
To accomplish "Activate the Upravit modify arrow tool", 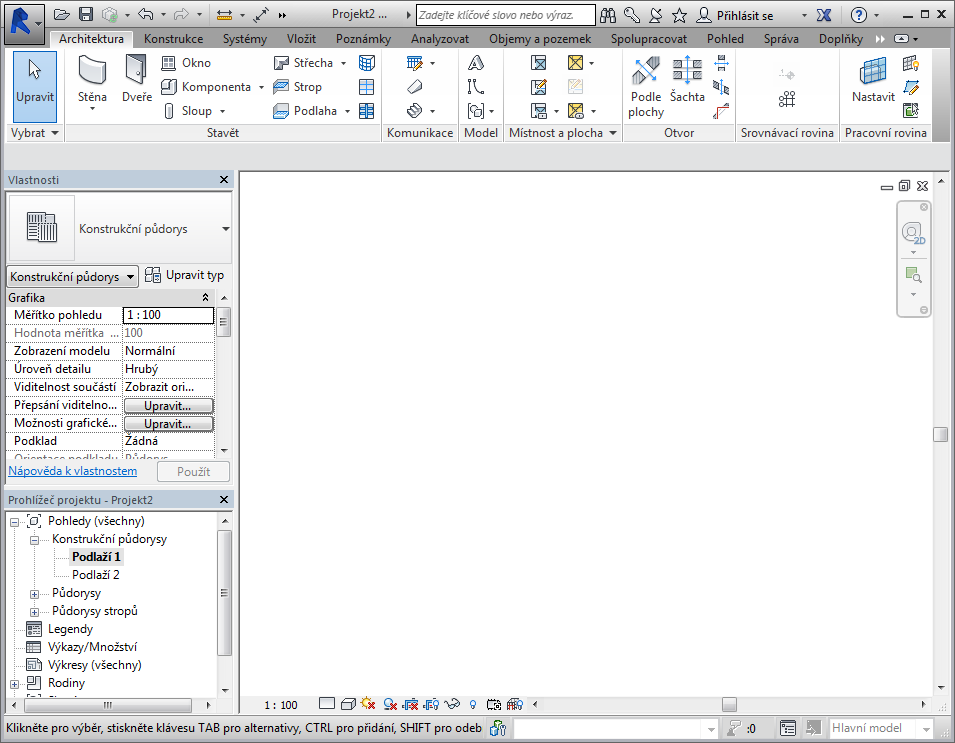I will tap(35, 86).
